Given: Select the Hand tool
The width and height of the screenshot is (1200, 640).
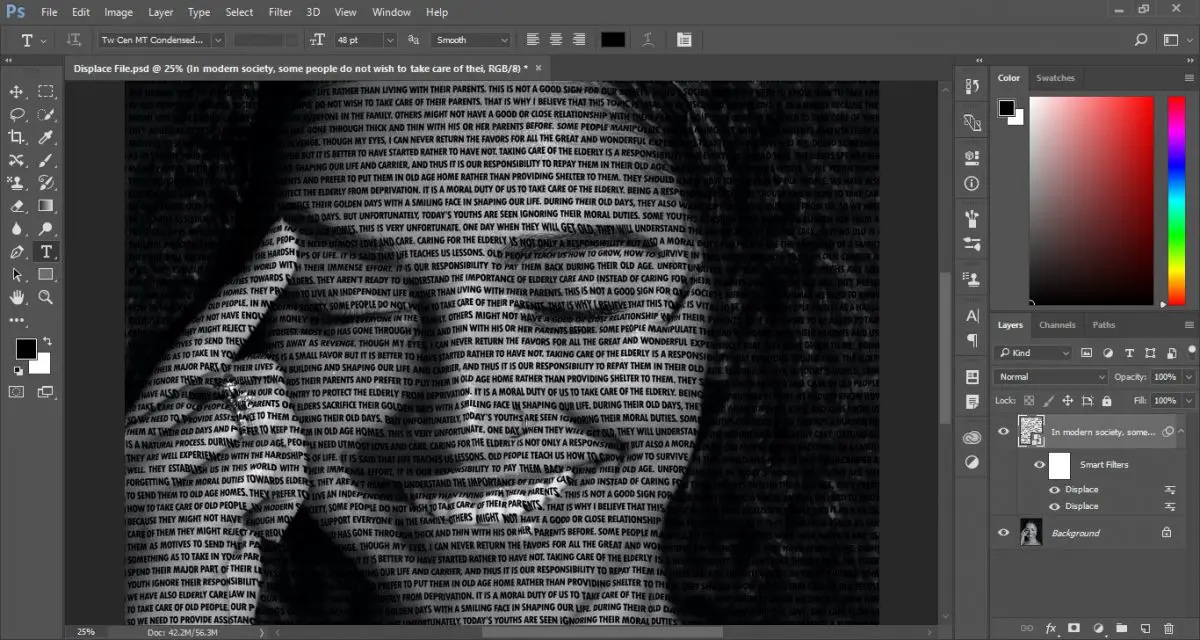Looking at the screenshot, I should 15,297.
